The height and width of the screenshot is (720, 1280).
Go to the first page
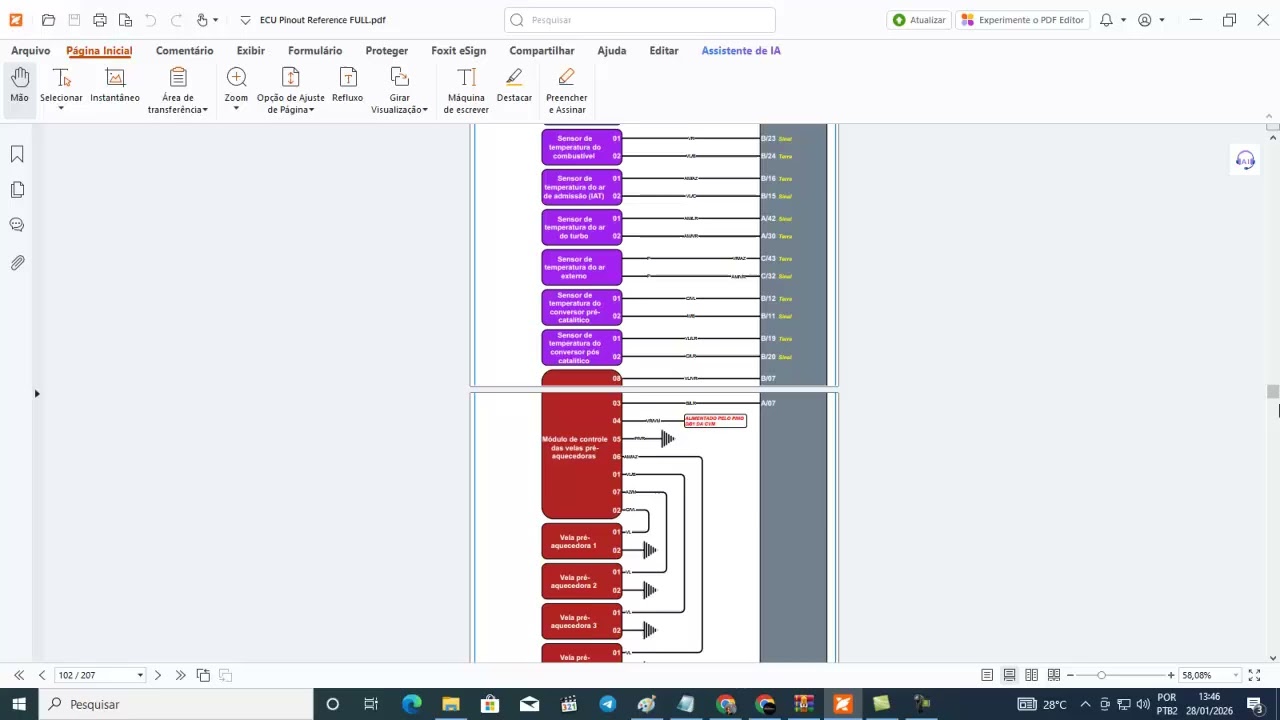click(19, 676)
